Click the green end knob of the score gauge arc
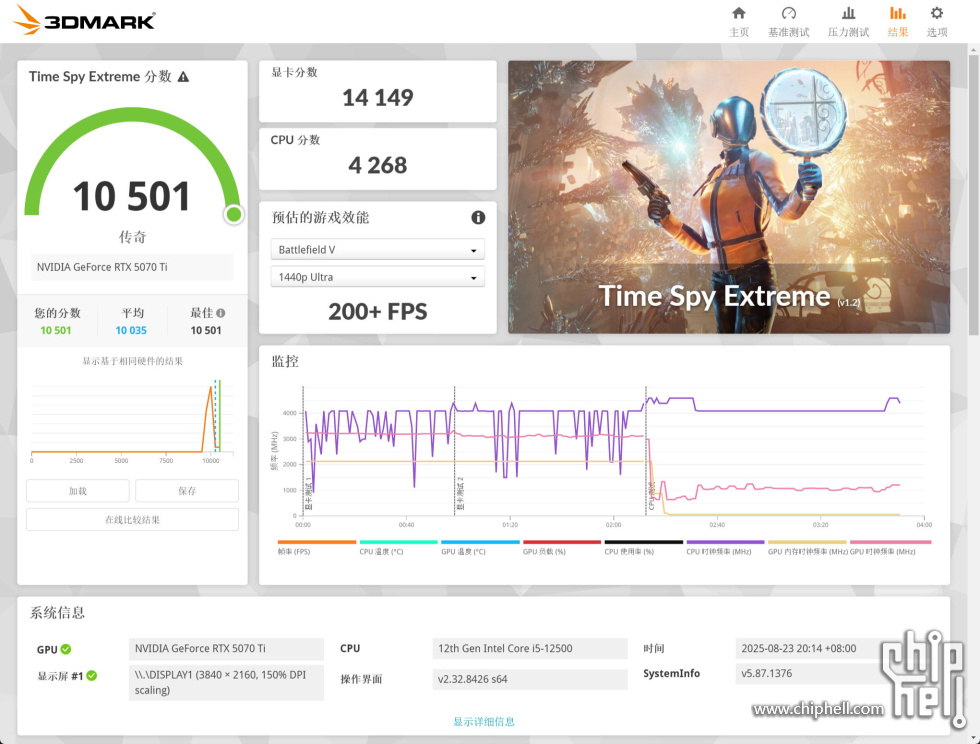Viewport: 980px width, 744px height. coord(234,214)
